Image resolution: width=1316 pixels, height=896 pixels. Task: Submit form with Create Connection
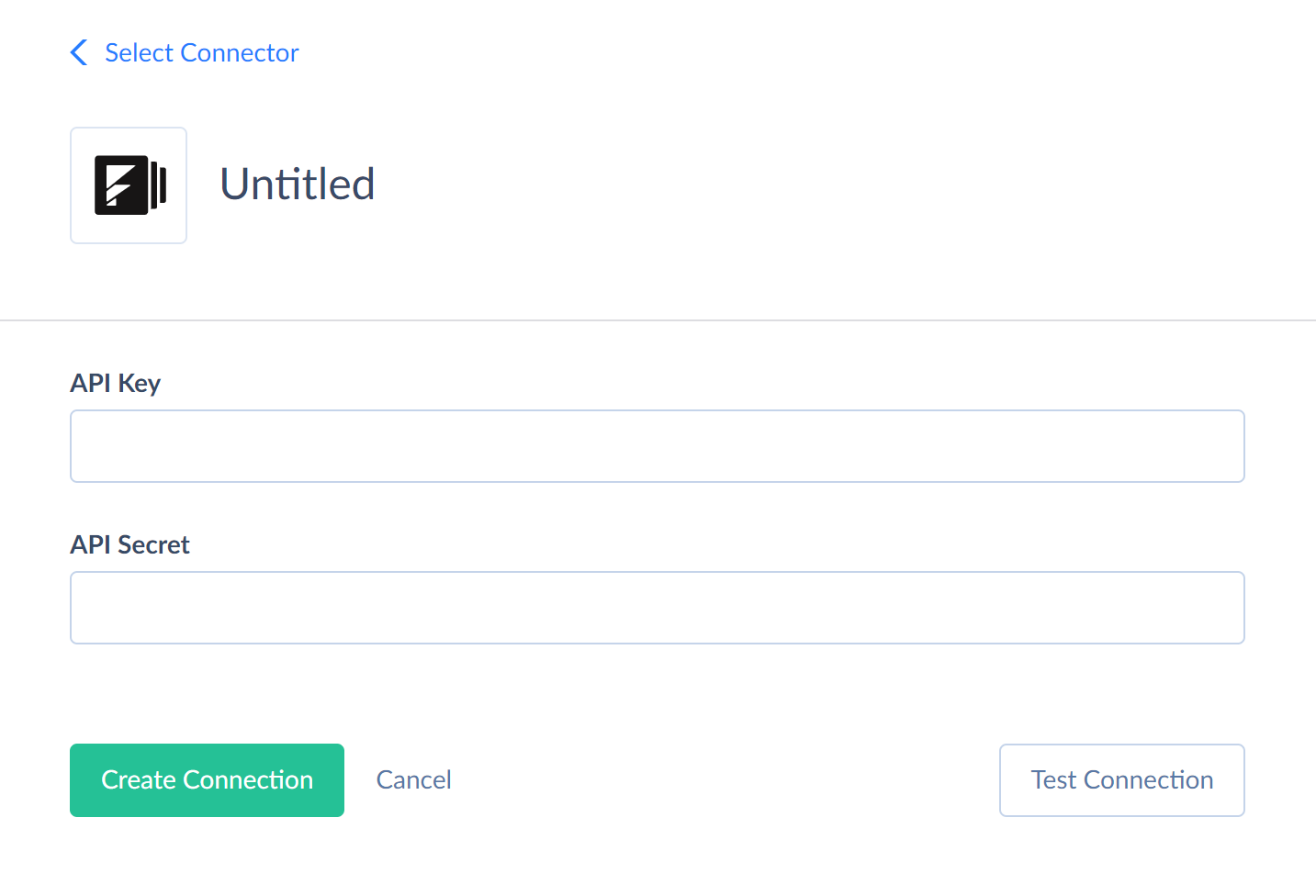coord(207,780)
